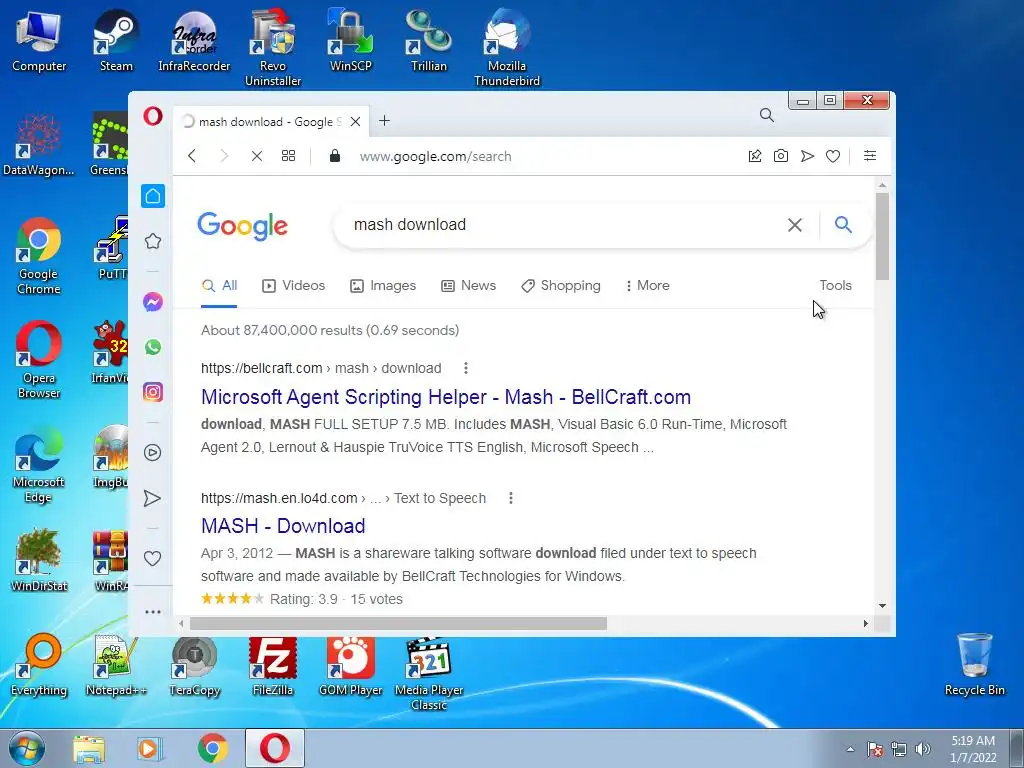Open options dots for bellcraft.com result
Image resolution: width=1024 pixels, height=768 pixels.
click(x=466, y=368)
